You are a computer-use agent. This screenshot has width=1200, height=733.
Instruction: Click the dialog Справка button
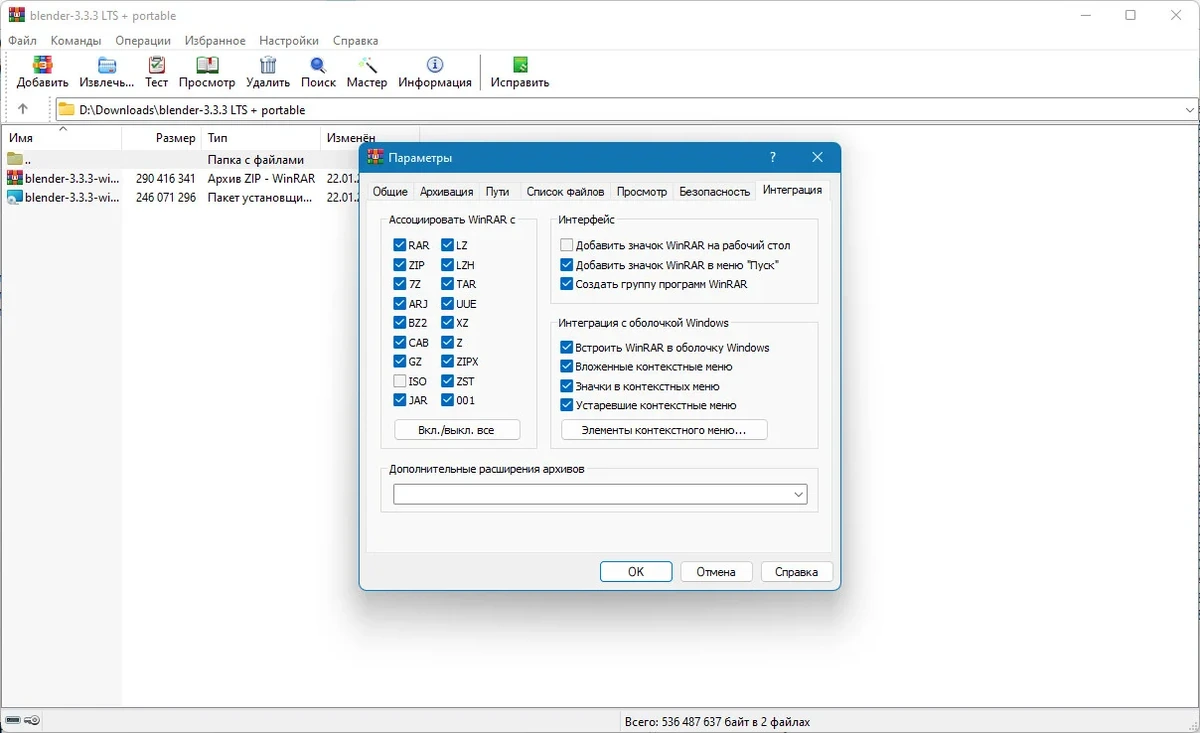pos(796,572)
